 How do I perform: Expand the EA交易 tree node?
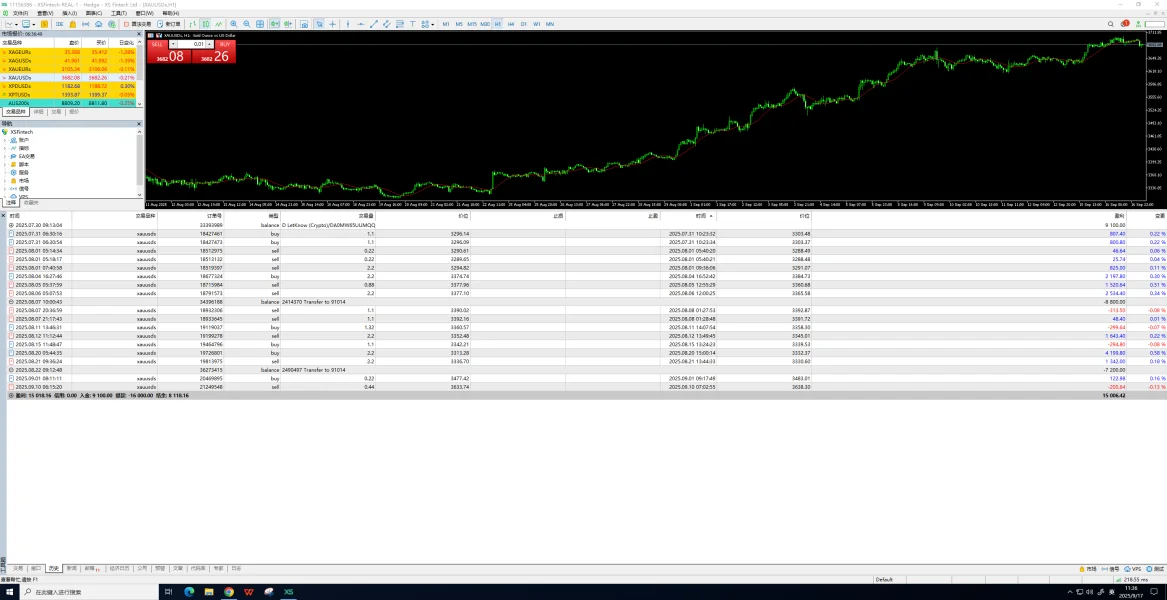[5, 156]
